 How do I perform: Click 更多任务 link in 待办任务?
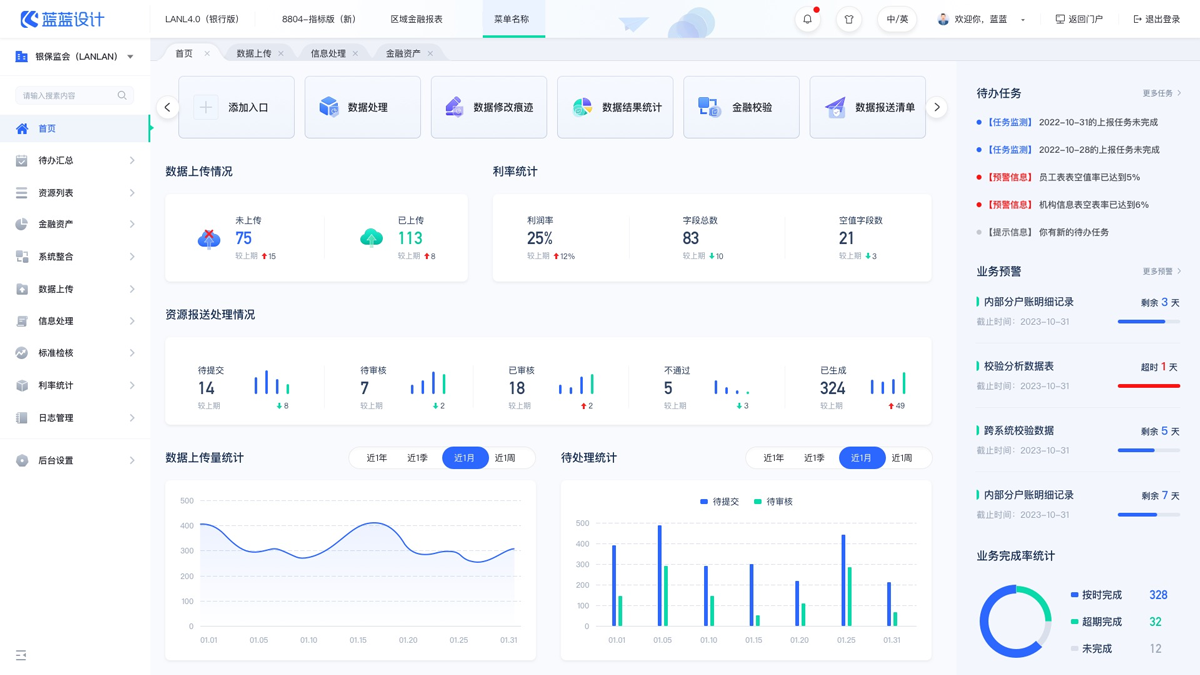coord(1161,93)
